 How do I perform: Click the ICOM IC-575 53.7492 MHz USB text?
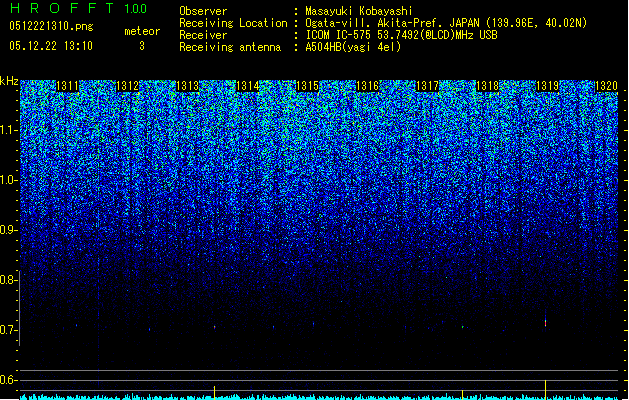401,35
